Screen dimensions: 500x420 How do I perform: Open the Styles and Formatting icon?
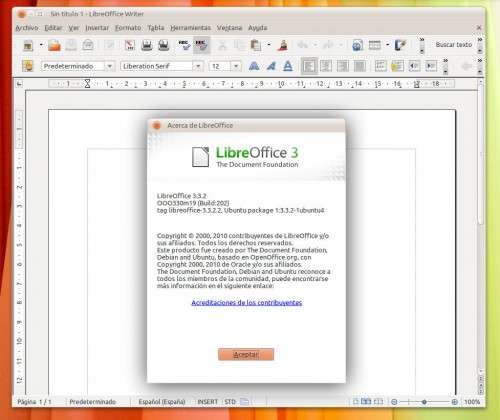[x=28, y=66]
